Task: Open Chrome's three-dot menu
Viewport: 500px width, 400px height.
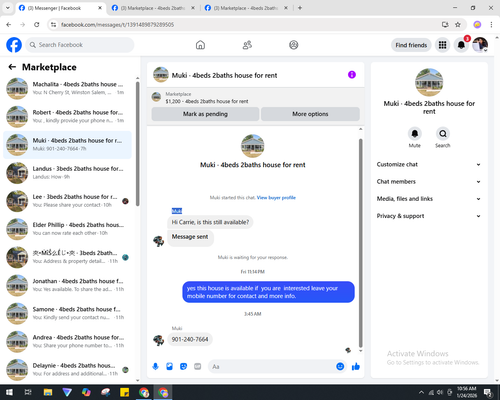Action: 491,25
